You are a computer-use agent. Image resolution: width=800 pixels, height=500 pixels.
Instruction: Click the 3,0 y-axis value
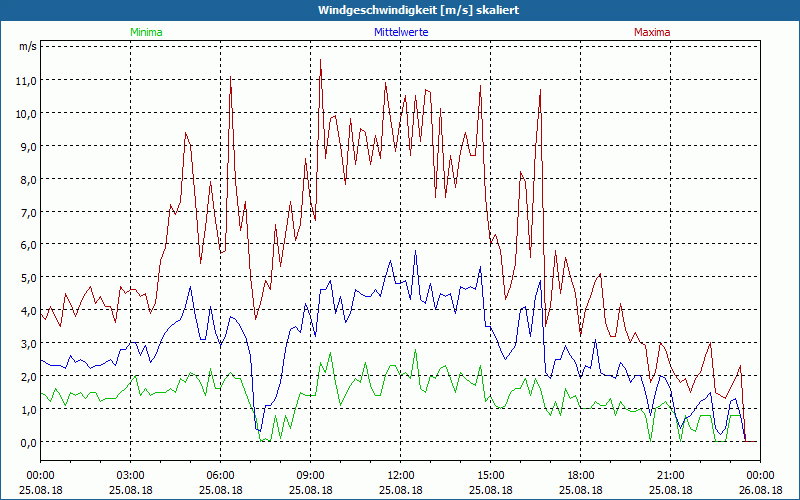pos(28,343)
